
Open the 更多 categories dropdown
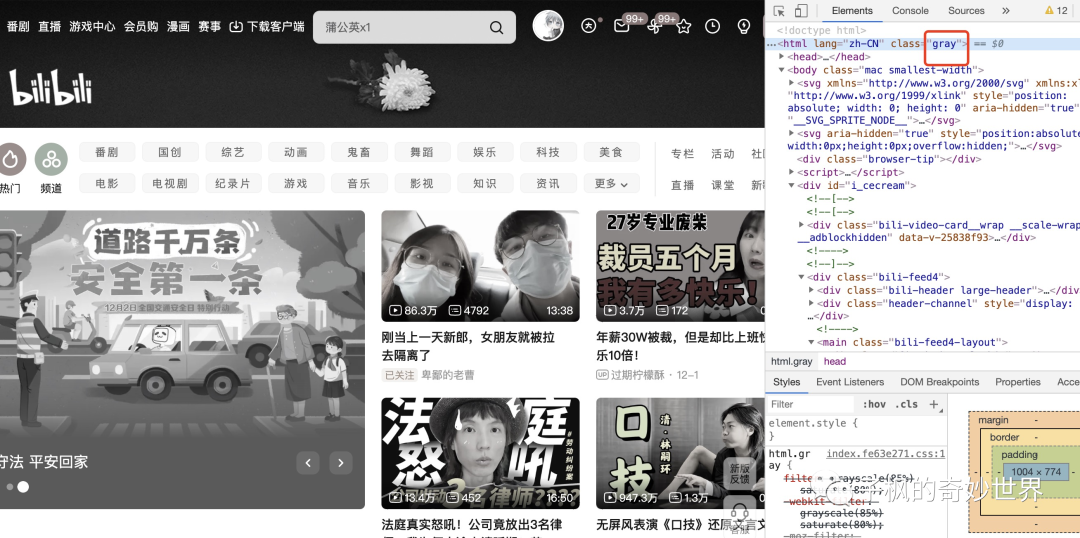(612, 184)
